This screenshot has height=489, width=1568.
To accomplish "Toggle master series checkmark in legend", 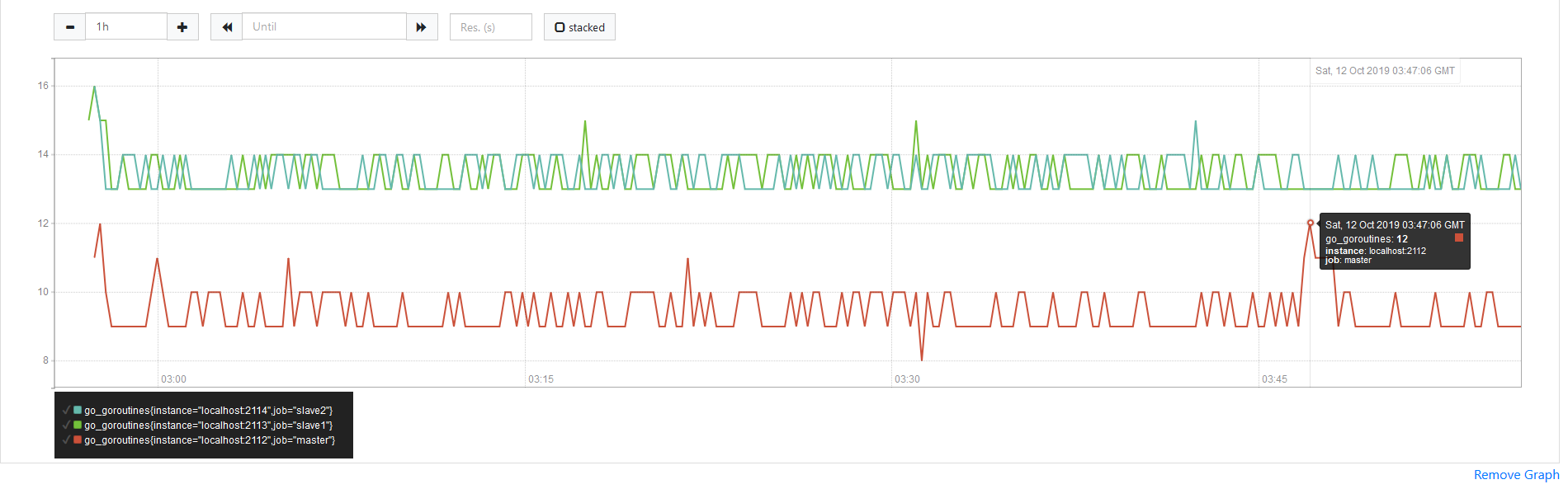I will tap(66, 440).
